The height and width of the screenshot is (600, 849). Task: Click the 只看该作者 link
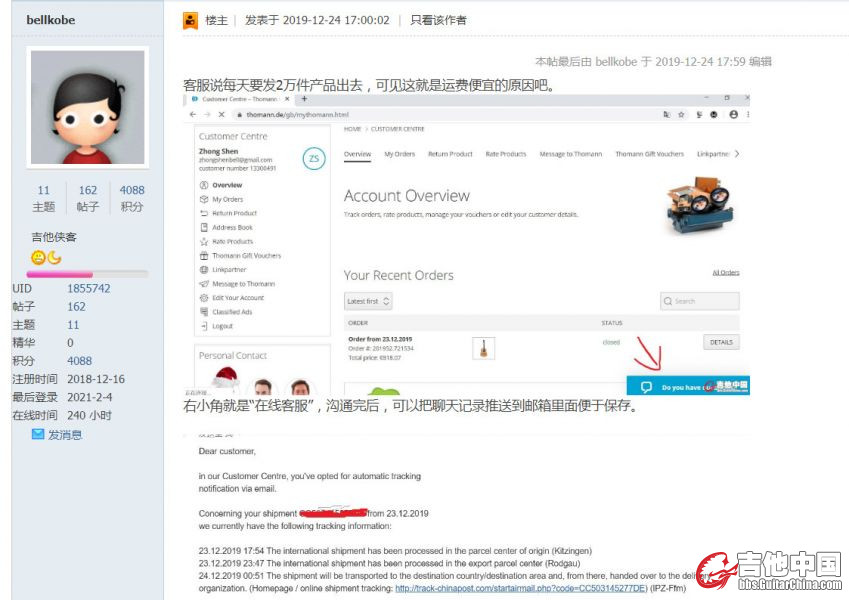pos(438,20)
